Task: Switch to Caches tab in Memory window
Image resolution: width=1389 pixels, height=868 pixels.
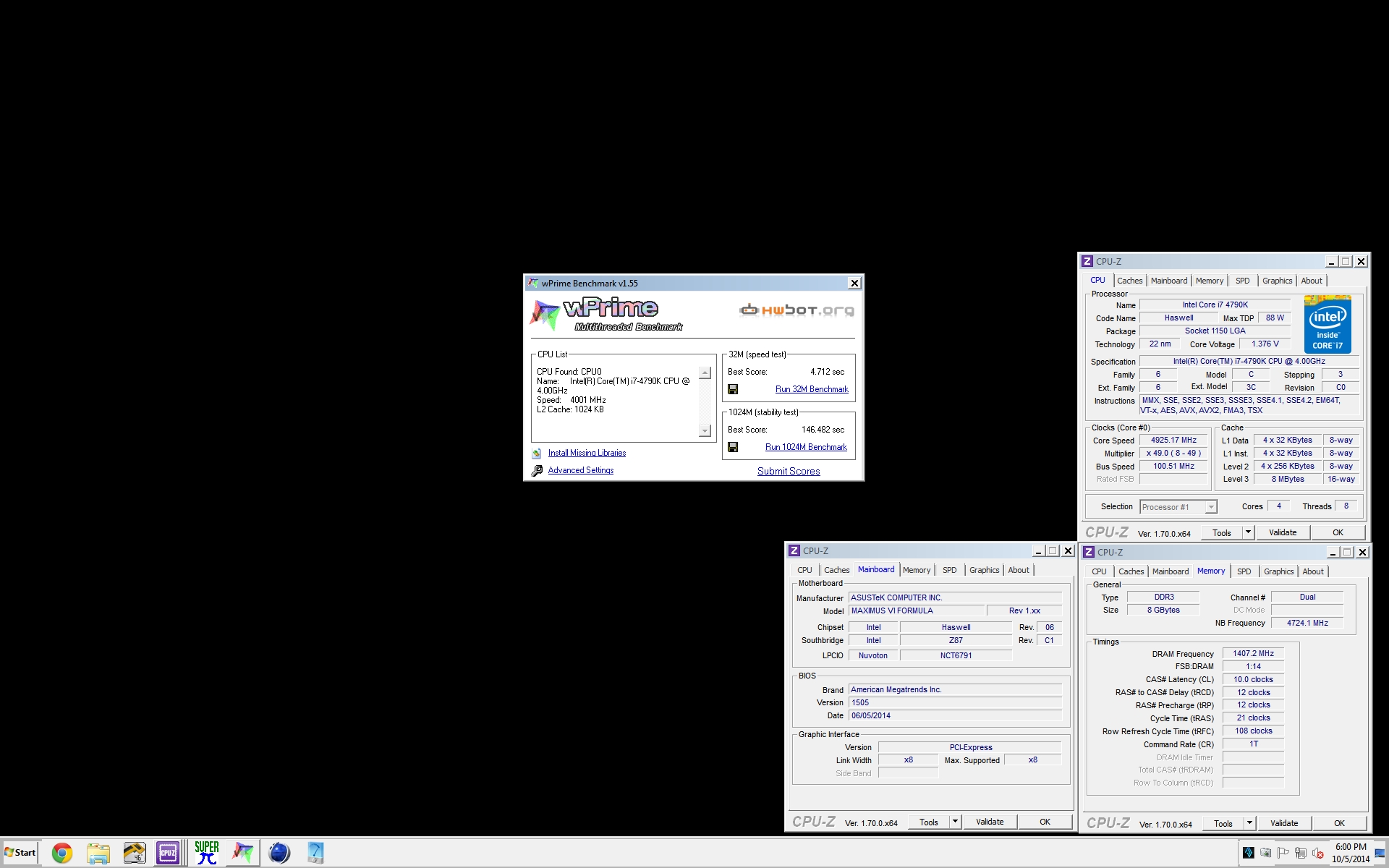Action: [x=1131, y=571]
